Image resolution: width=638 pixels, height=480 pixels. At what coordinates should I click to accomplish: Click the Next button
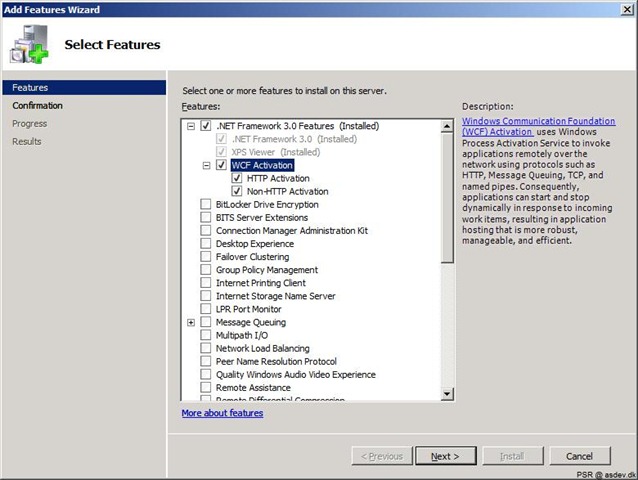click(x=446, y=456)
